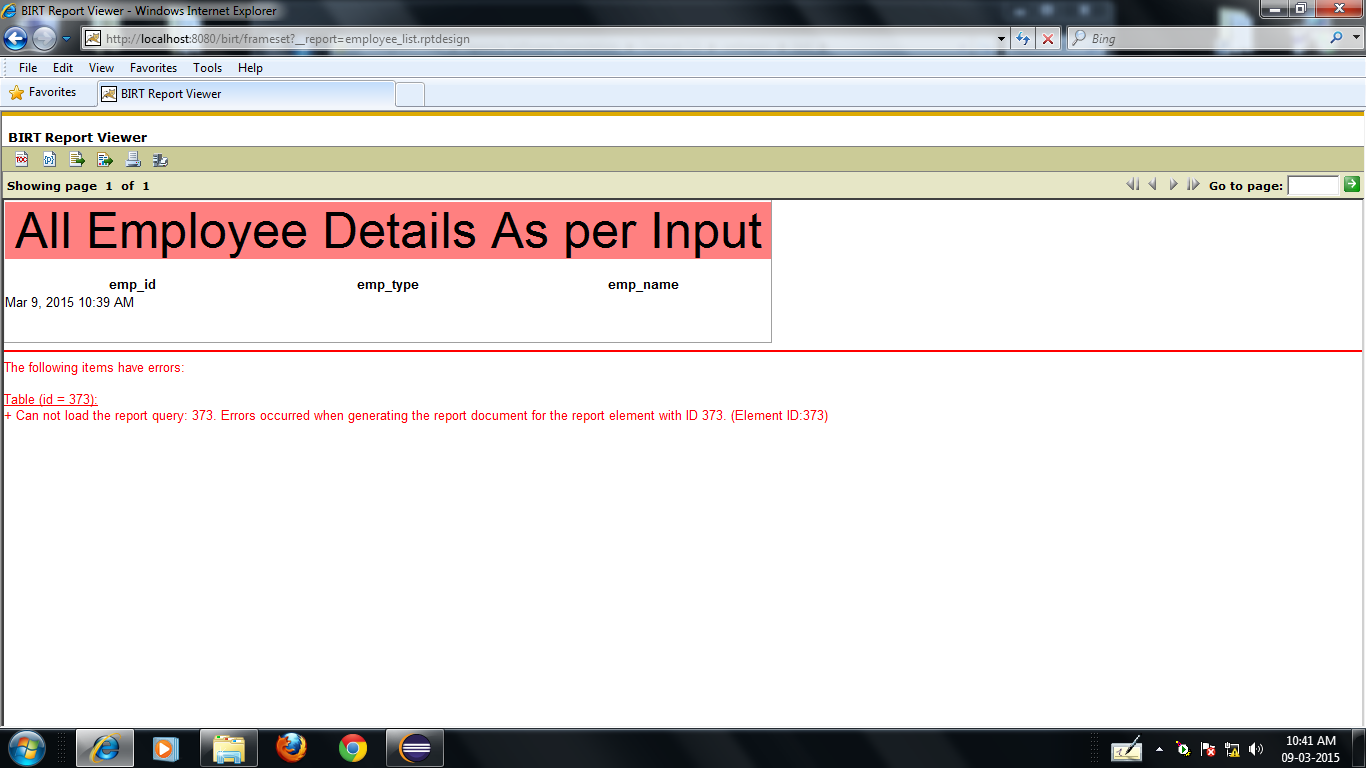Click the Refresh page icon
This screenshot has width=1366, height=768.
(x=1023, y=39)
